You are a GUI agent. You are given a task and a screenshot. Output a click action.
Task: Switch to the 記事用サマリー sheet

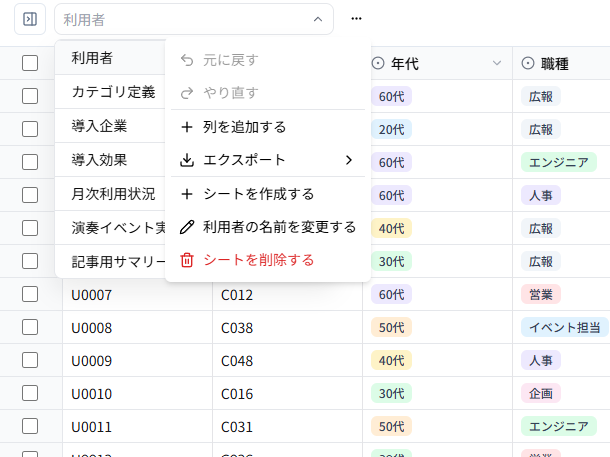pos(110,262)
